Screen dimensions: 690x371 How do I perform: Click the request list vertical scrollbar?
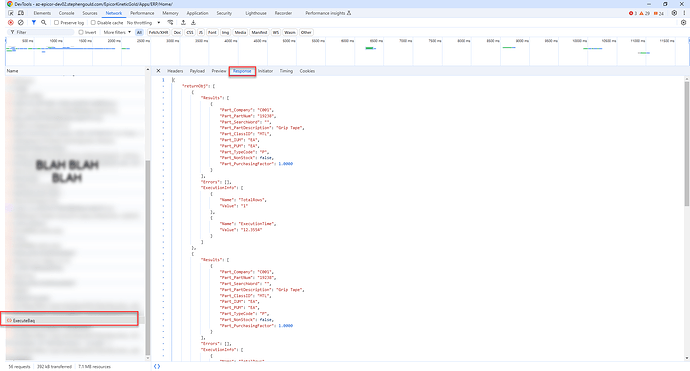point(148,257)
